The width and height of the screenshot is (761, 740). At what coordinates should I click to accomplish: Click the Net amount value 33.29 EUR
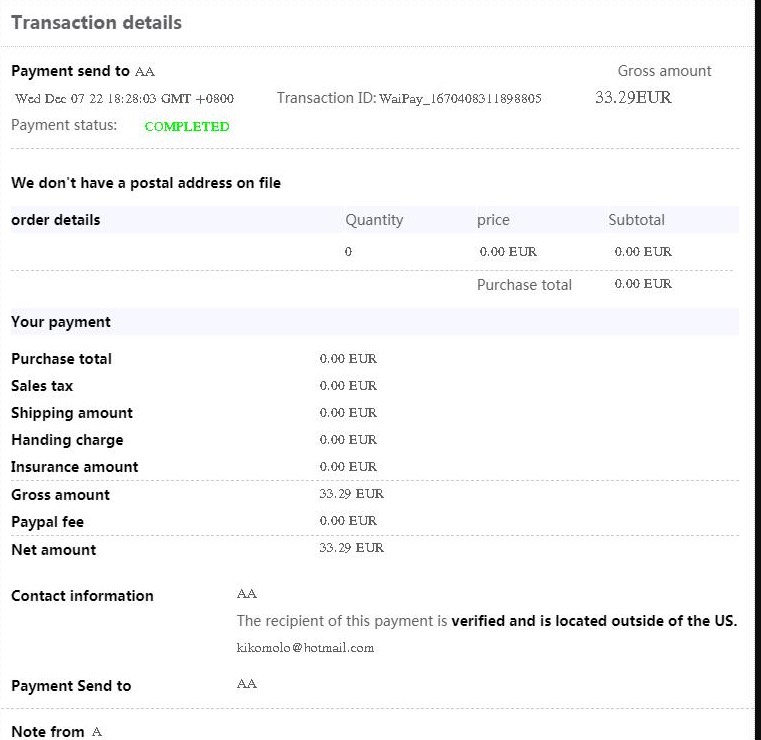coord(351,548)
